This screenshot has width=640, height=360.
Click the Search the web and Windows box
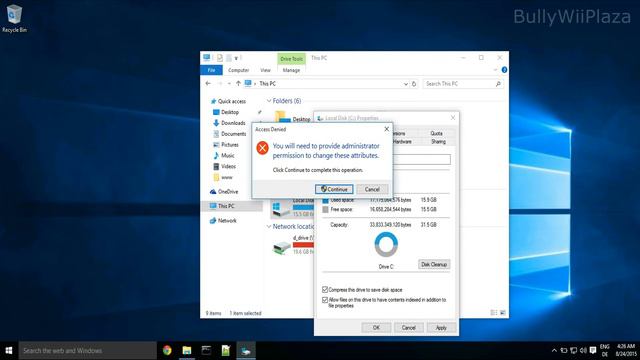click(x=87, y=350)
